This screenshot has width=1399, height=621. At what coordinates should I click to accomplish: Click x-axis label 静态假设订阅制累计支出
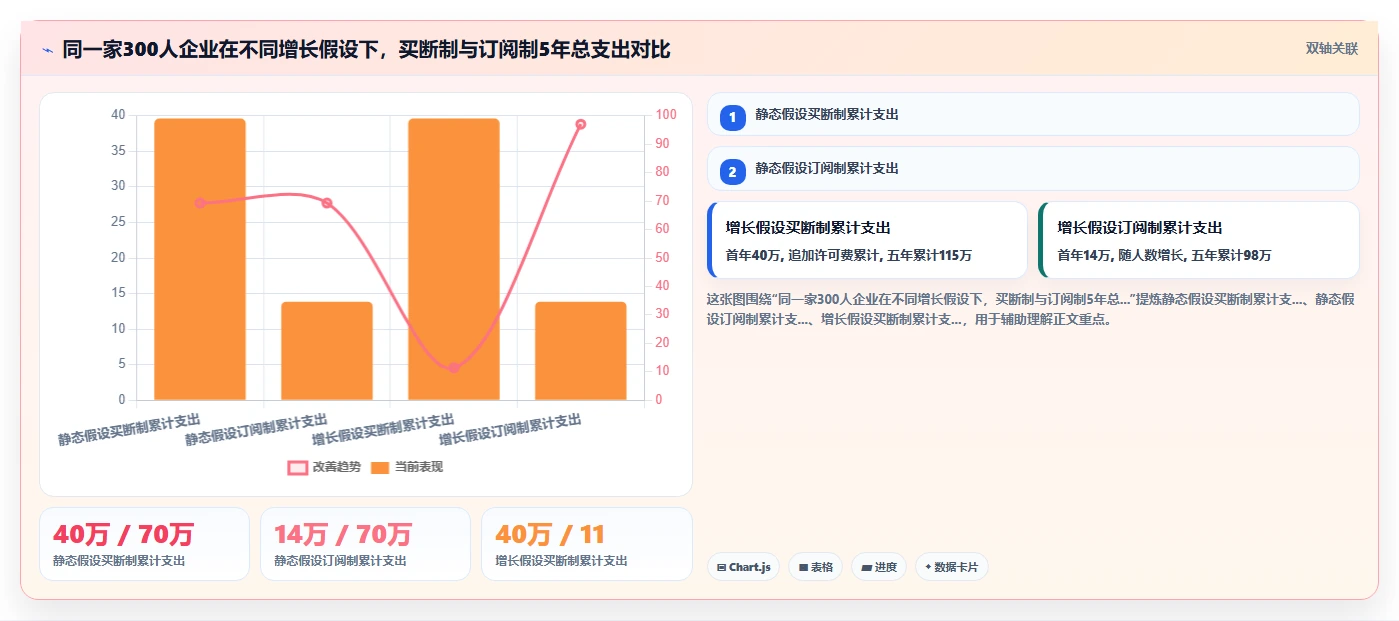256,429
